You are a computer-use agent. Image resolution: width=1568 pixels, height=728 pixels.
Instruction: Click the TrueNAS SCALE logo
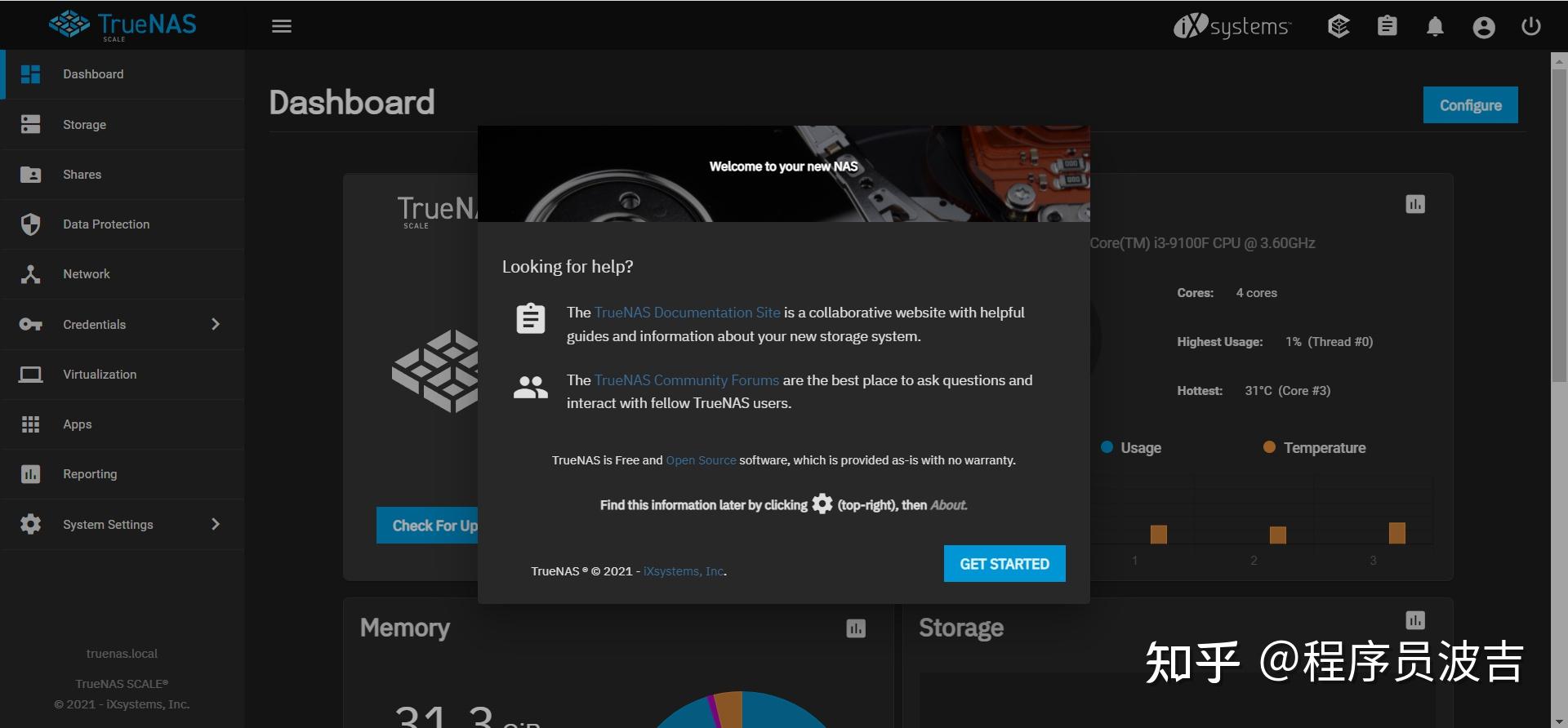click(x=122, y=25)
